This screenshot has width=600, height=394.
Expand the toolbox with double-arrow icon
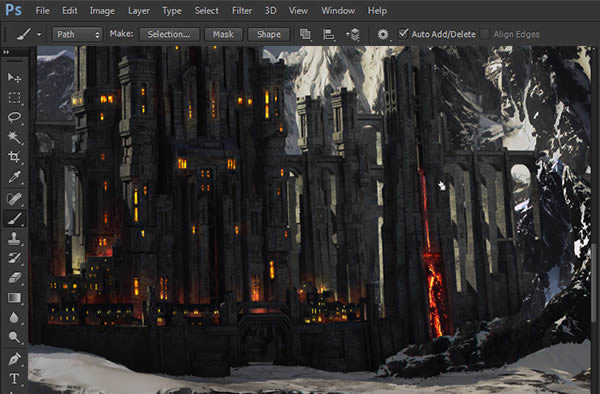[x=6, y=52]
